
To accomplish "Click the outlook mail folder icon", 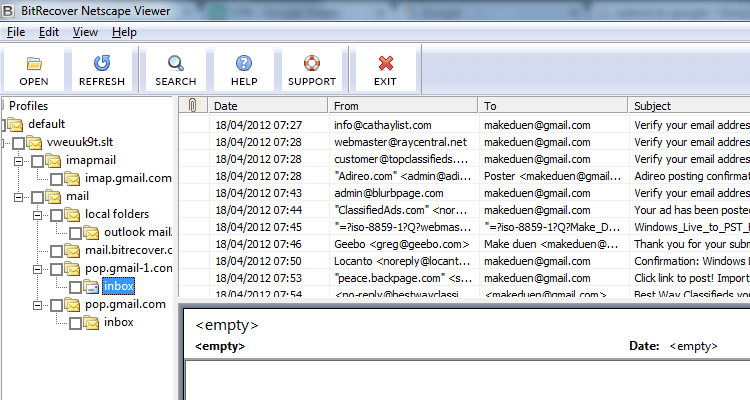I will pos(91,233).
